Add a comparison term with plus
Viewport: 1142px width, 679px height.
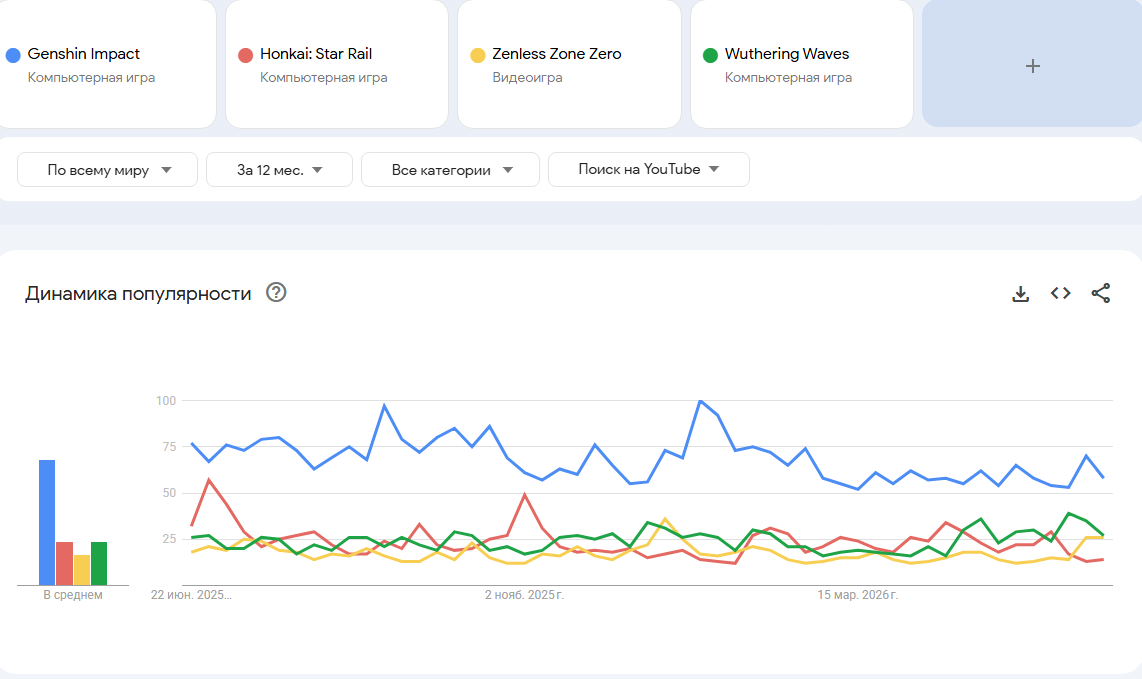coord(1032,64)
